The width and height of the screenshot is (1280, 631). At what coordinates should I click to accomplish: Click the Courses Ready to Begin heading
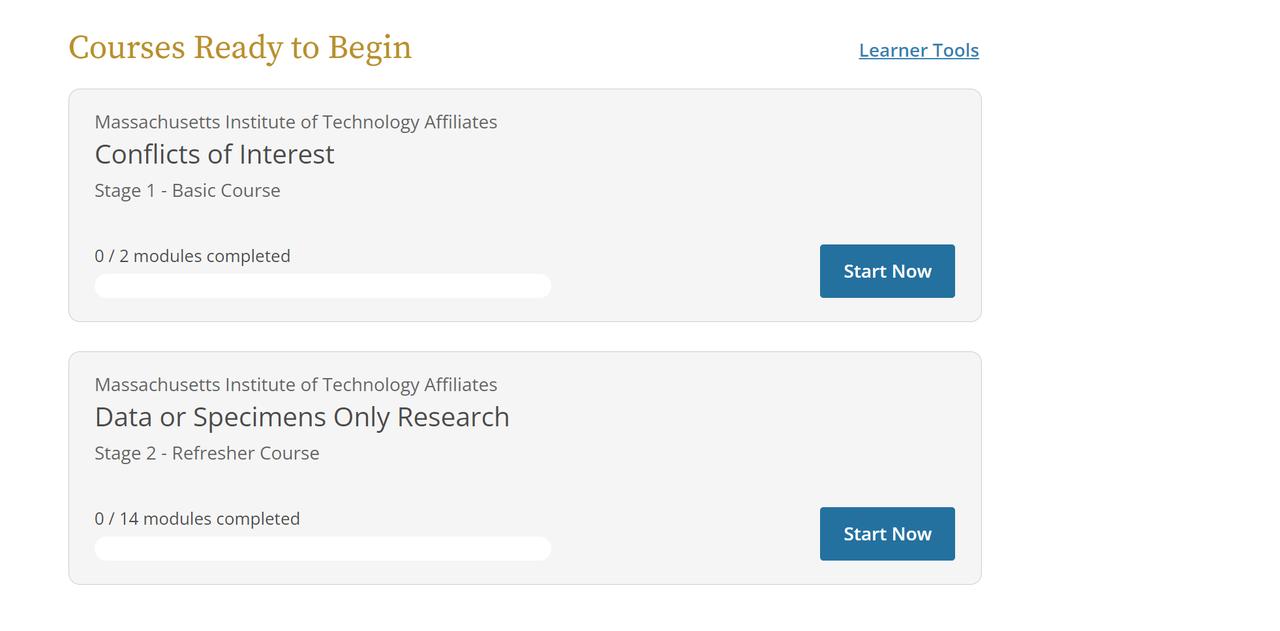240,48
